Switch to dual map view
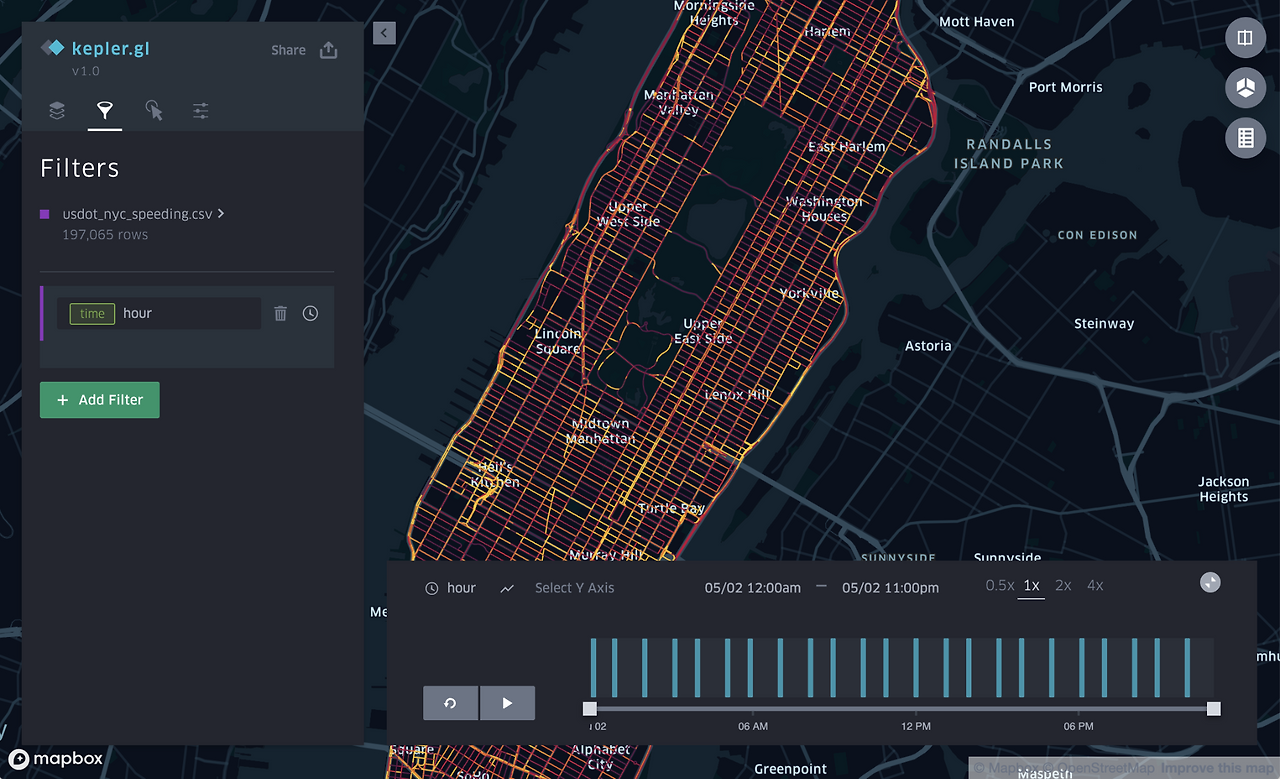The width and height of the screenshot is (1280, 779). 1245,38
